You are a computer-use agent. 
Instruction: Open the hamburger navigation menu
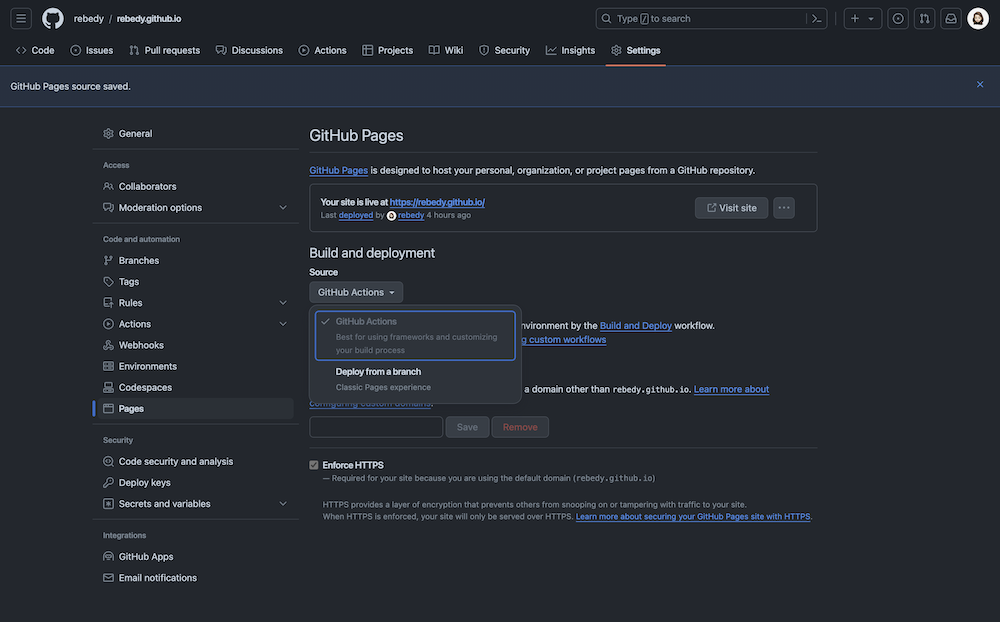[21, 19]
